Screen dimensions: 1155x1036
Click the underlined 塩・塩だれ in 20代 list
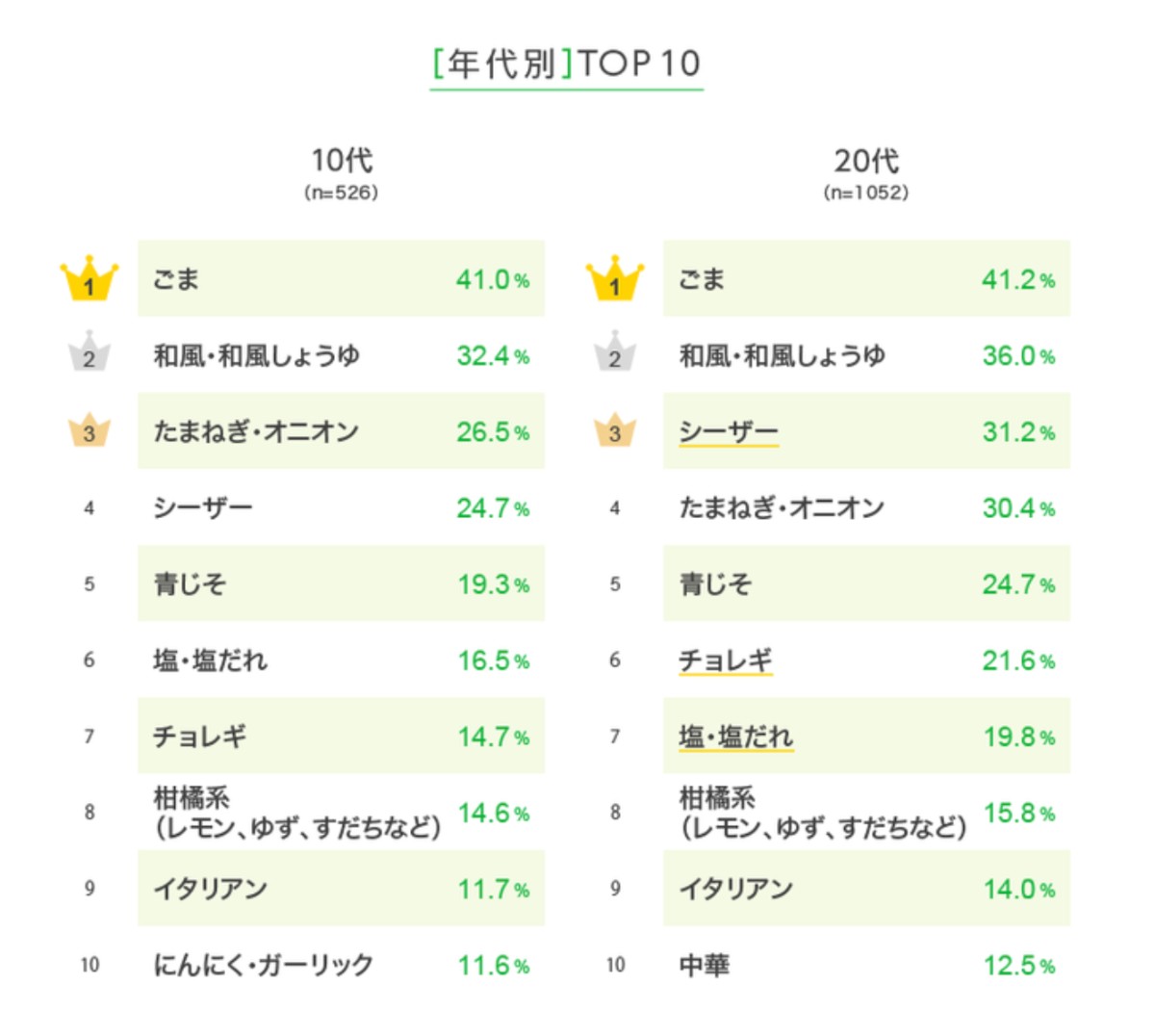pos(736,737)
